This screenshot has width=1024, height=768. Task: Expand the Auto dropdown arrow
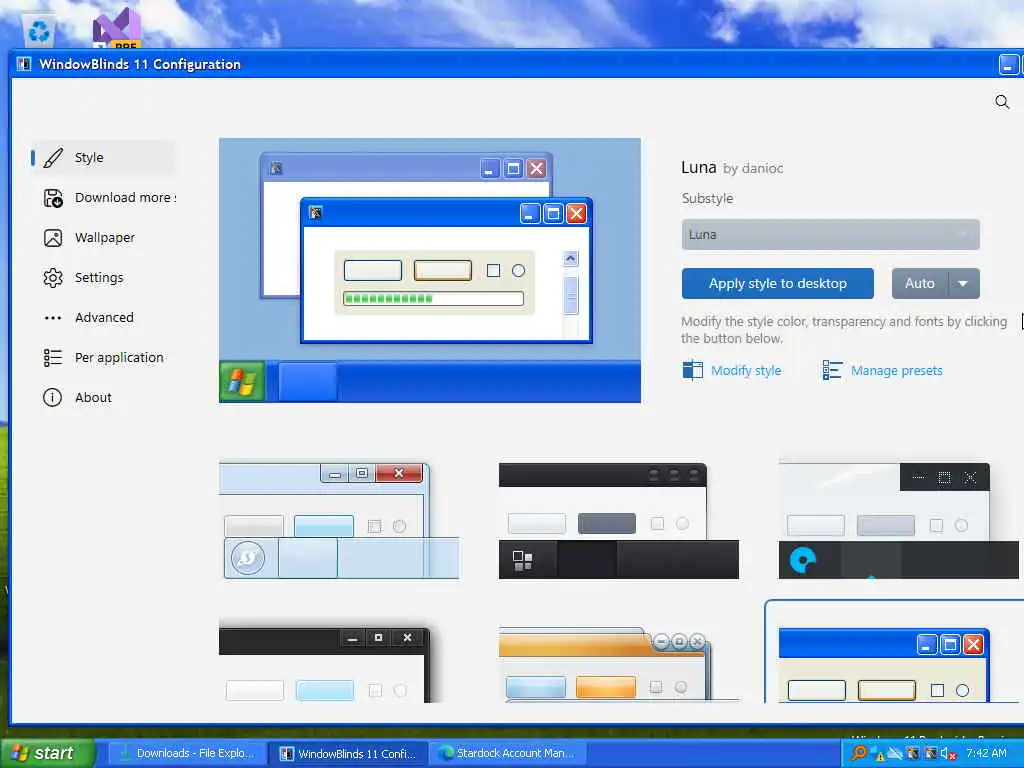[963, 283]
